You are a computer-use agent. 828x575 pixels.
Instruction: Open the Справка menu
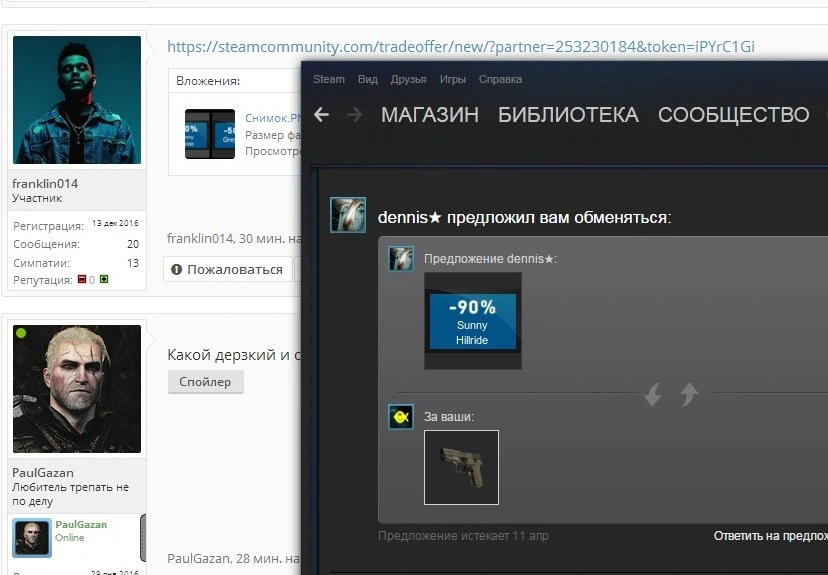pyautogui.click(x=500, y=79)
